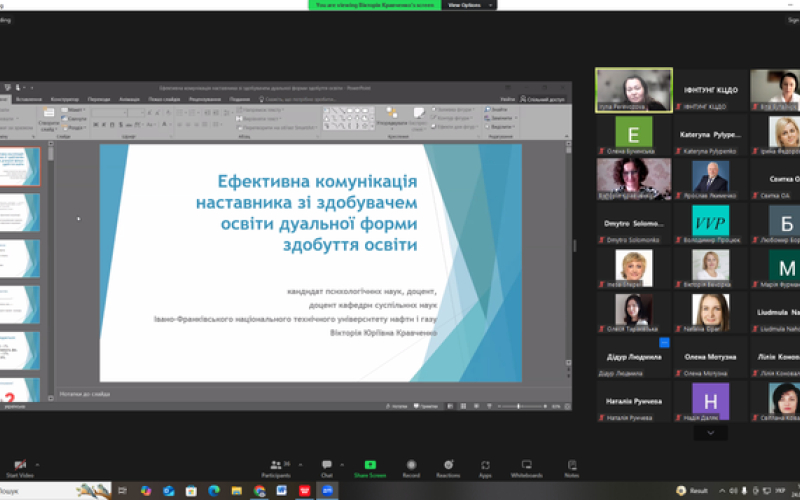Open the Whiteboards icon
This screenshot has width=800, height=500.
click(x=527, y=464)
